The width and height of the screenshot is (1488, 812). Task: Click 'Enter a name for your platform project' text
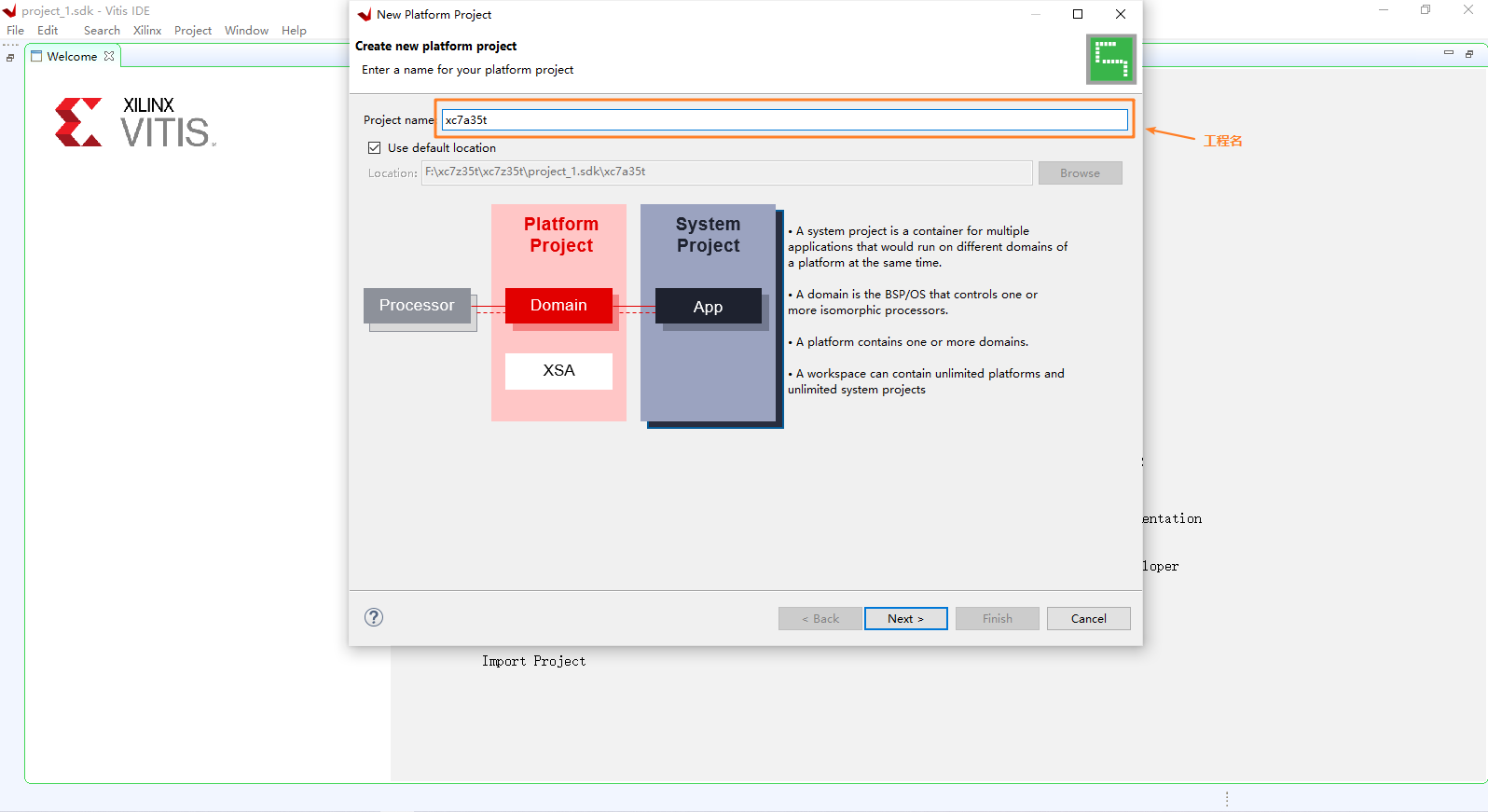(x=467, y=70)
